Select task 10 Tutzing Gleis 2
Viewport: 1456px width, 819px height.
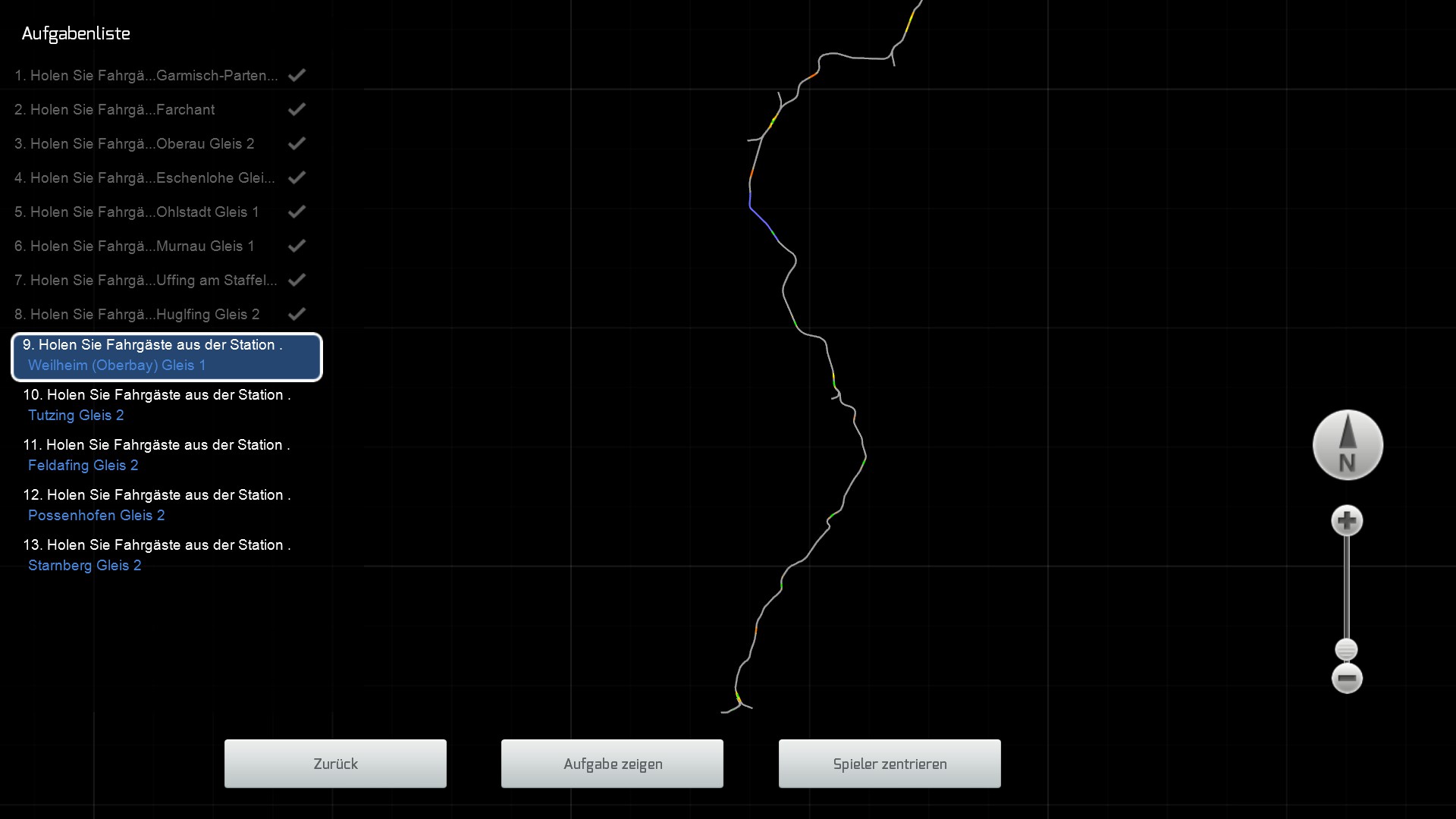click(x=156, y=405)
